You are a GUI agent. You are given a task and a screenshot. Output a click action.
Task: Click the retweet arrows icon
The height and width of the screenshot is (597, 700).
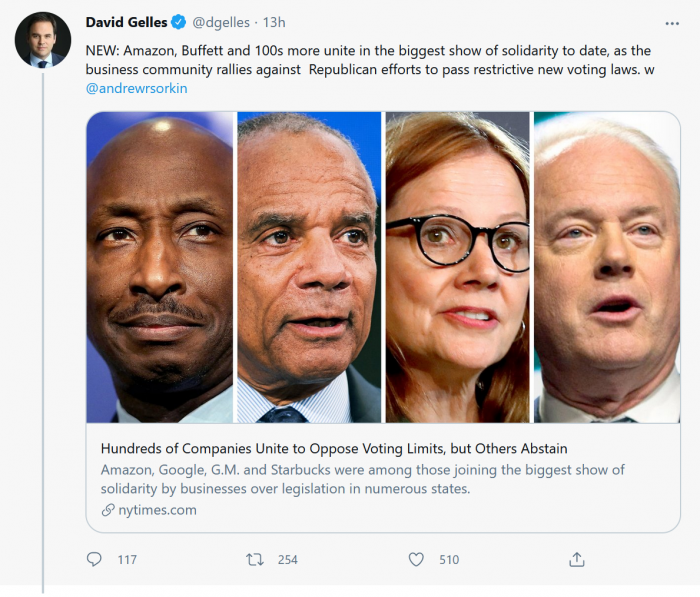tap(255, 559)
